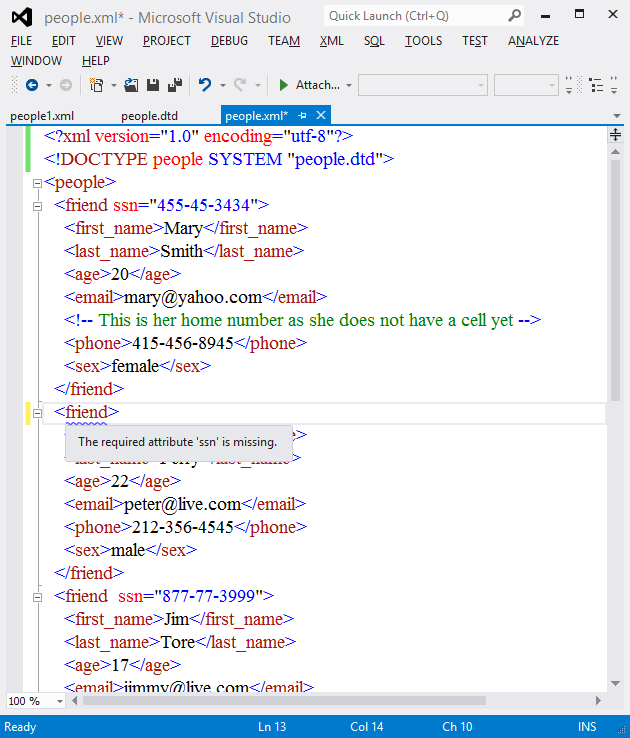Close the people.xml tab
This screenshot has width=630, height=738.
tap(321, 115)
